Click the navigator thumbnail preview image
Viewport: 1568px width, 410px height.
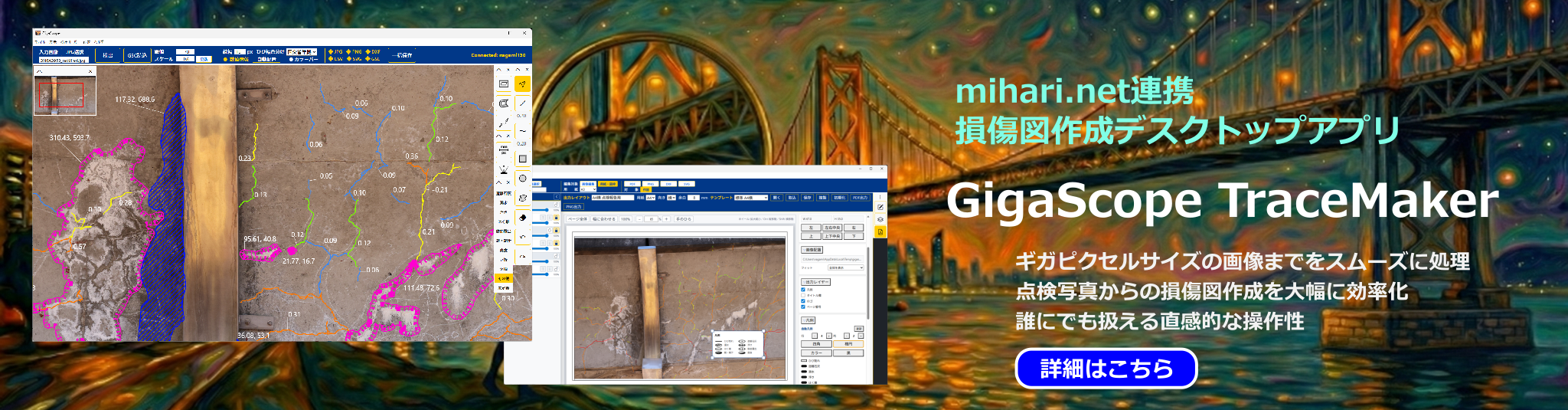[x=65, y=96]
